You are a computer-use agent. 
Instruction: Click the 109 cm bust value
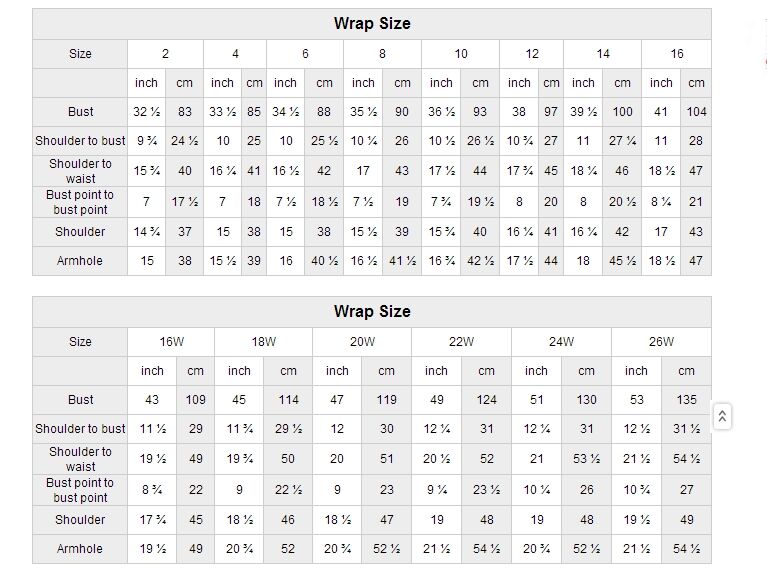[x=196, y=399]
